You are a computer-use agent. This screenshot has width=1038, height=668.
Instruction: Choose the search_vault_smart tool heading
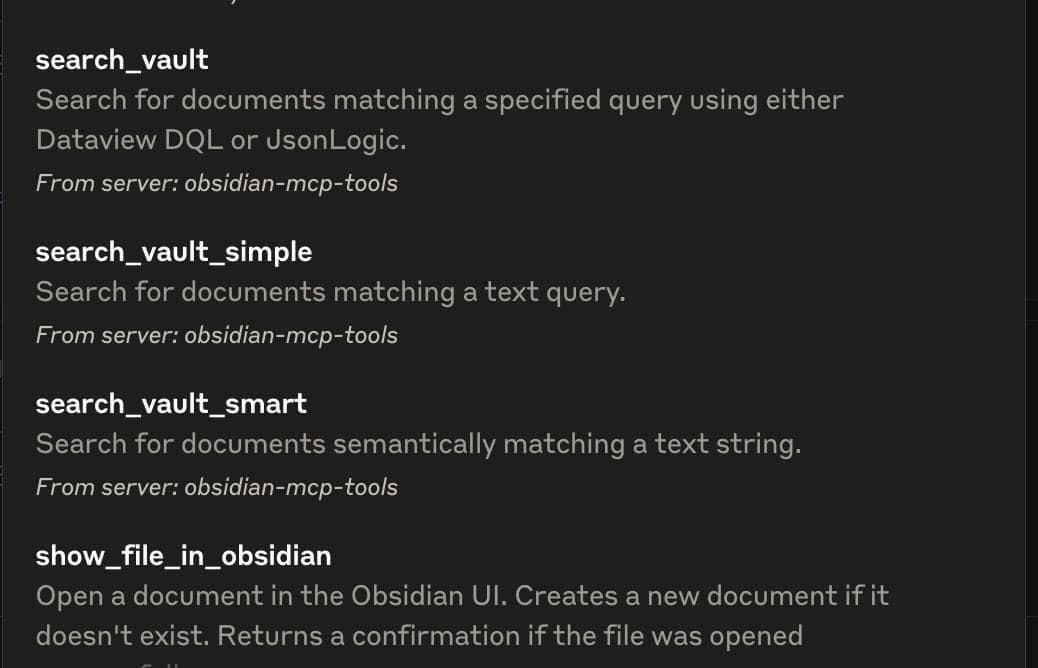(x=171, y=404)
